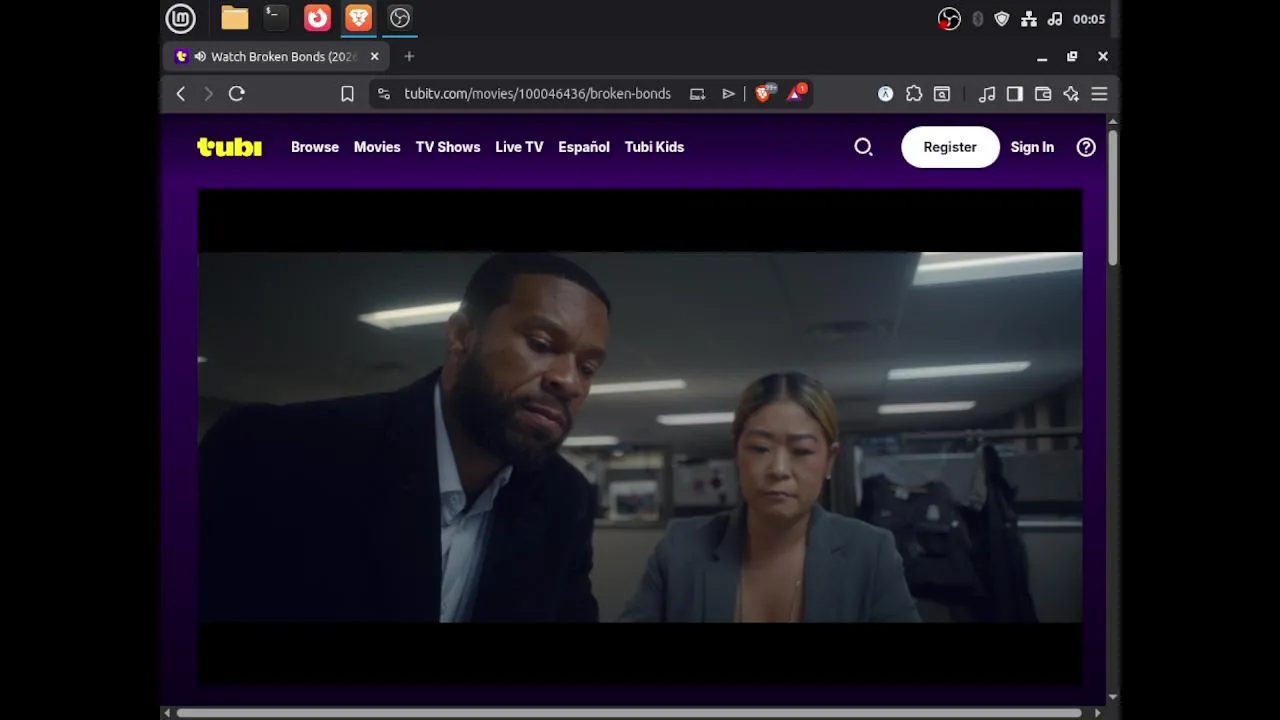Click the Register button
This screenshot has height=720, width=1280.
click(x=950, y=147)
